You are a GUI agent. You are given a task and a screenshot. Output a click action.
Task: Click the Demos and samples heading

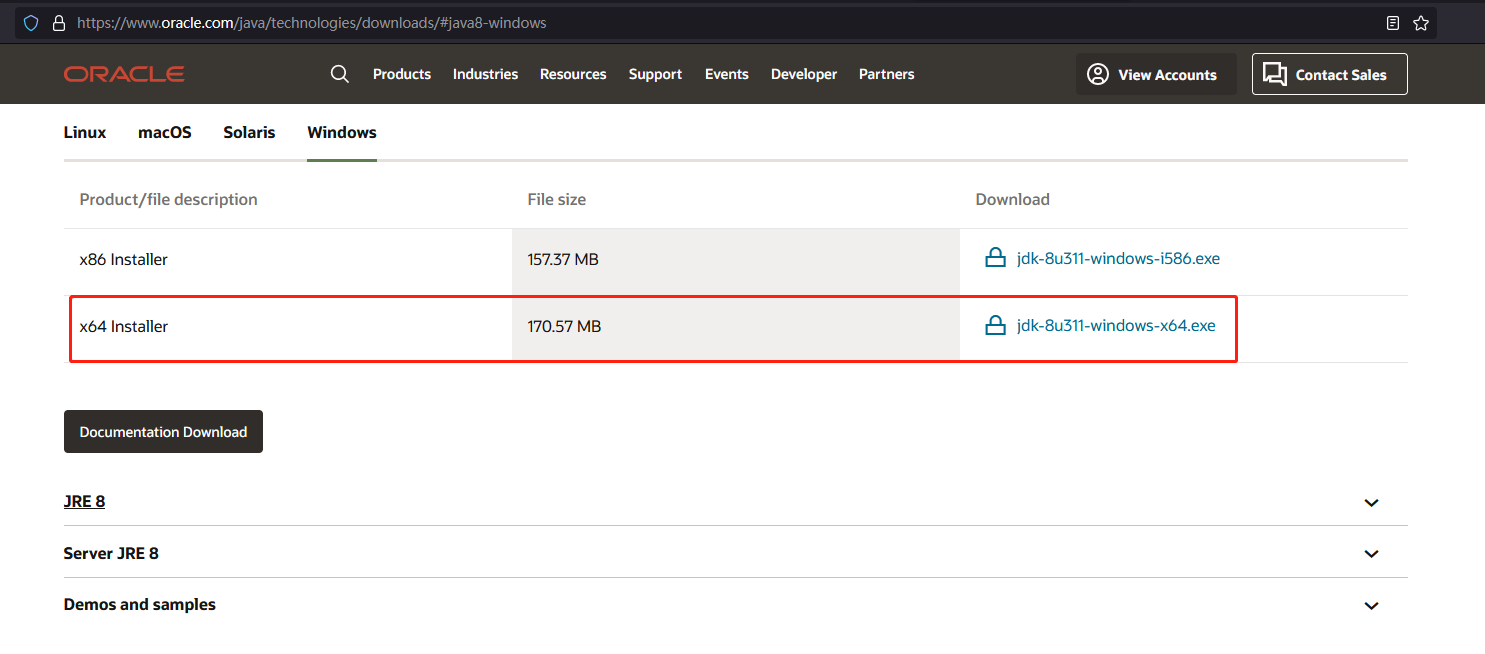click(140, 604)
